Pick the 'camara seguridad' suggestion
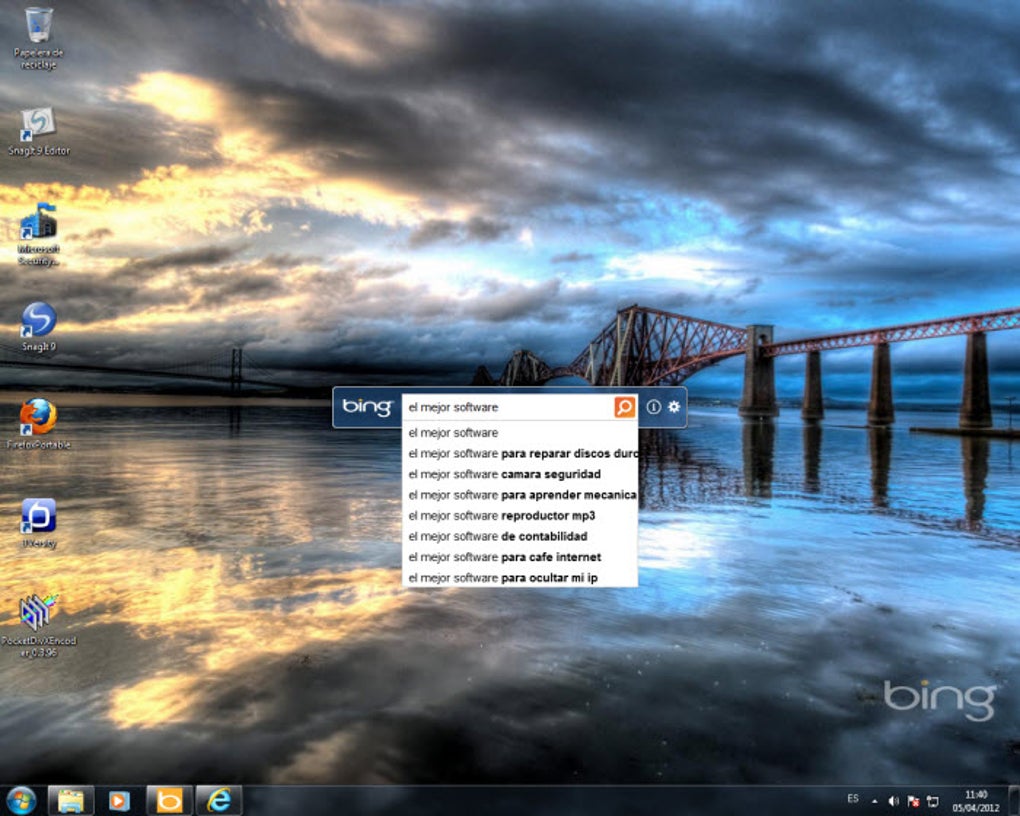The width and height of the screenshot is (1020, 816). click(520, 474)
